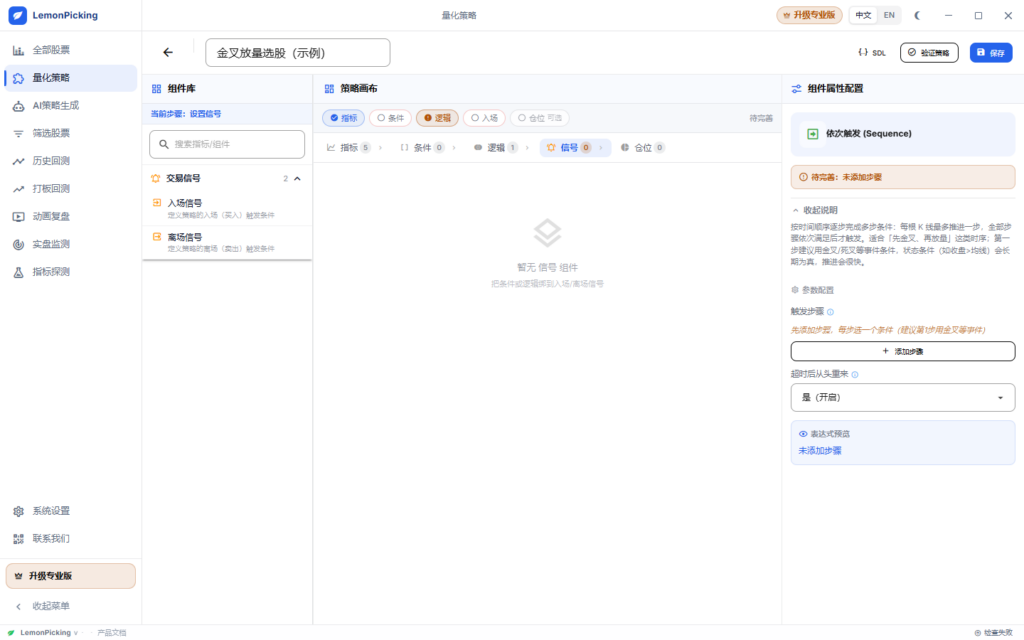
Task: Click the 保存 button
Action: coord(991,53)
